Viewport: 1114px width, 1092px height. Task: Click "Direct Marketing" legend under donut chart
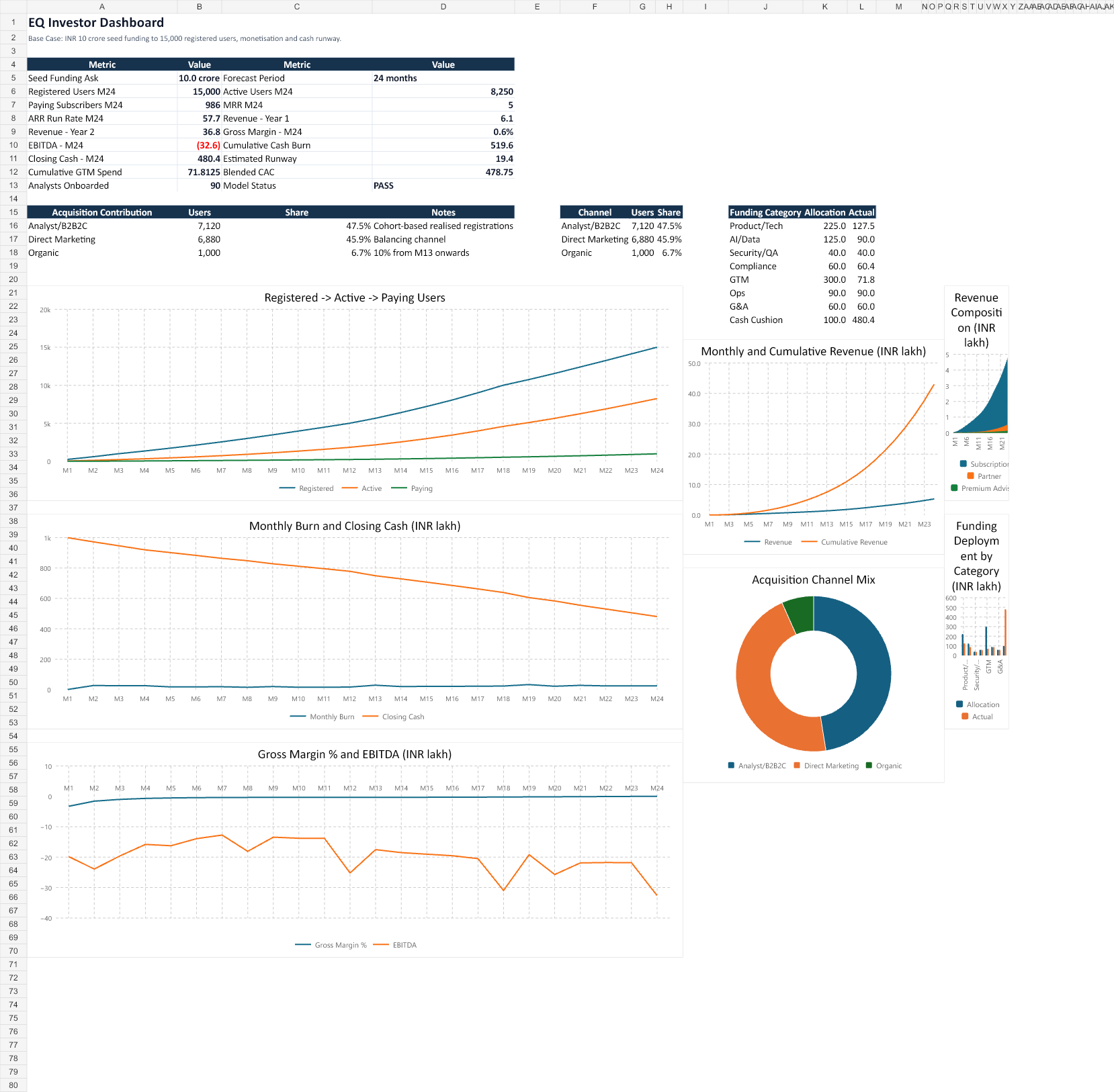coord(826,766)
